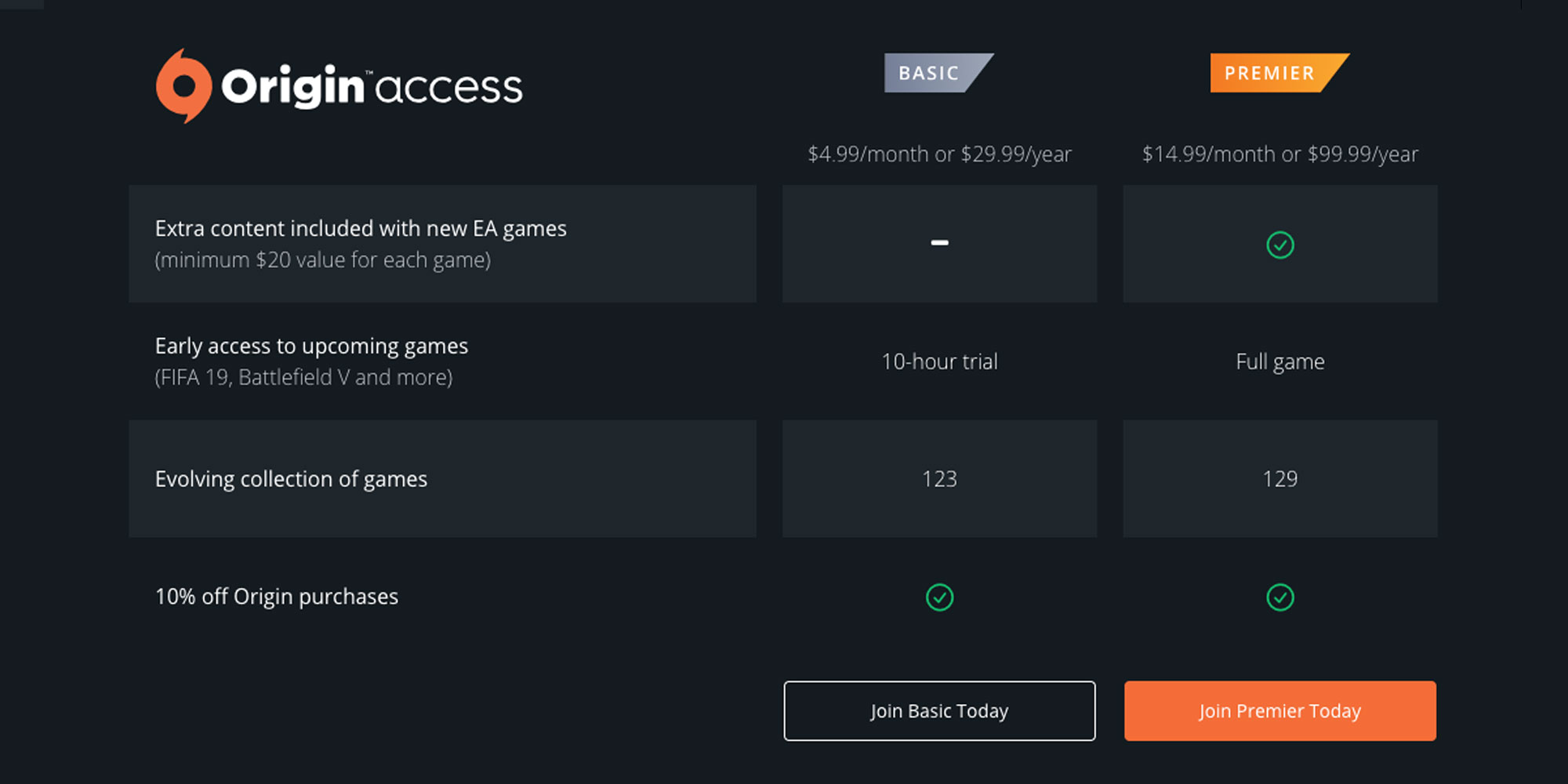Click the 123 games count for Basic

pyautogui.click(x=939, y=478)
